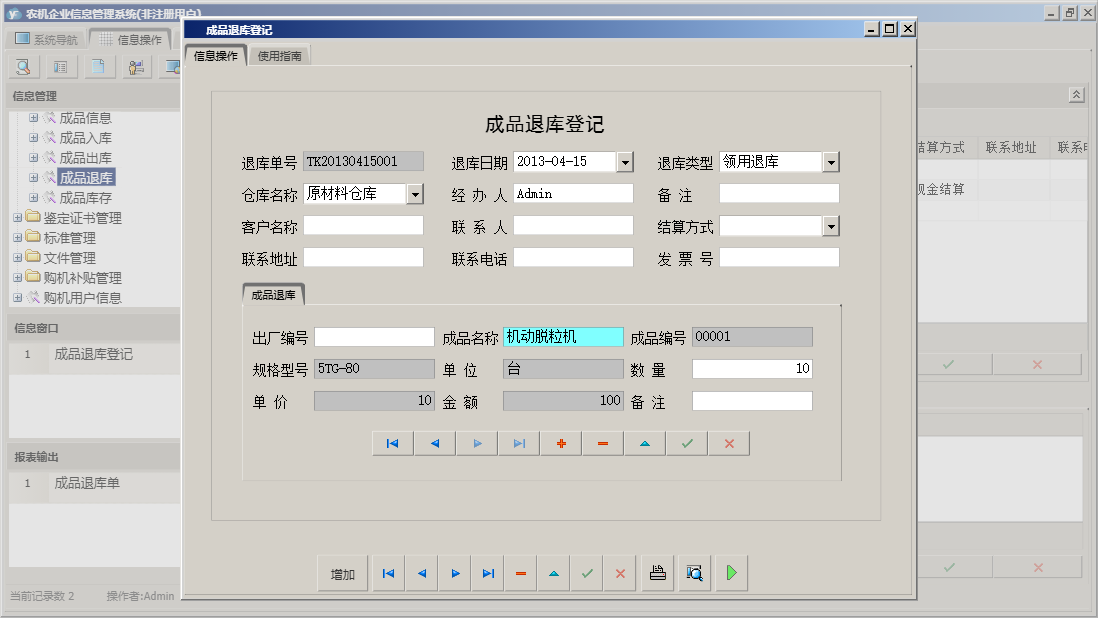
Task: Jump to first record with bottom navigation icon
Action: [x=388, y=573]
